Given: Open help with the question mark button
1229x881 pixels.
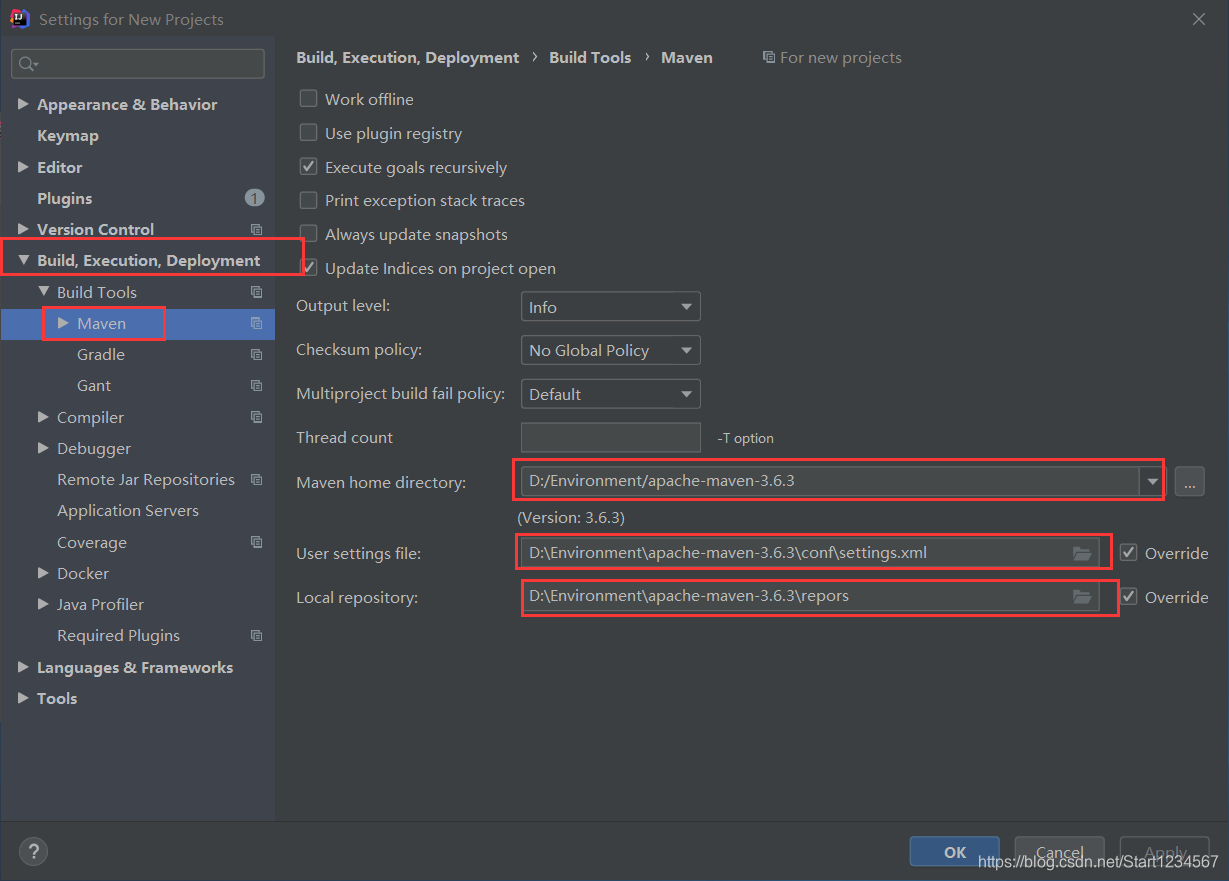Looking at the screenshot, I should pos(34,851).
